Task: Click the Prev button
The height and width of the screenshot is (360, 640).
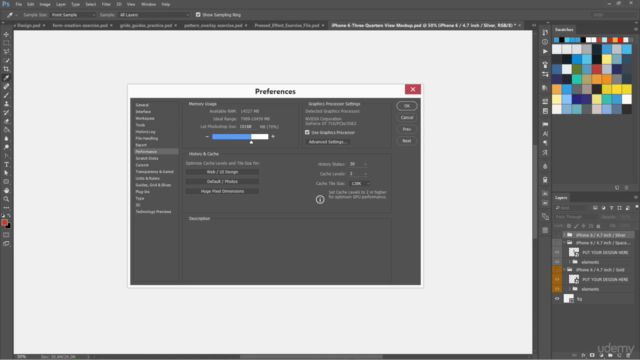Action: (x=407, y=129)
